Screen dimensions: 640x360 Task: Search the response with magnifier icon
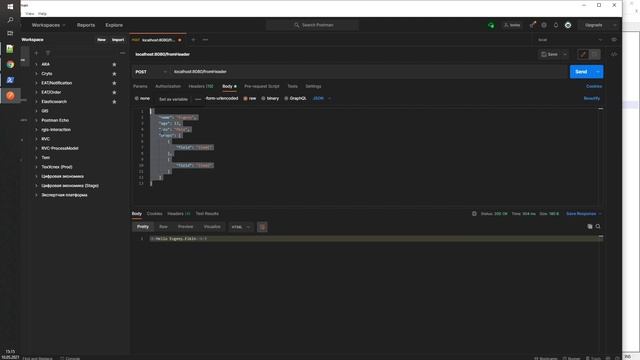(598, 227)
